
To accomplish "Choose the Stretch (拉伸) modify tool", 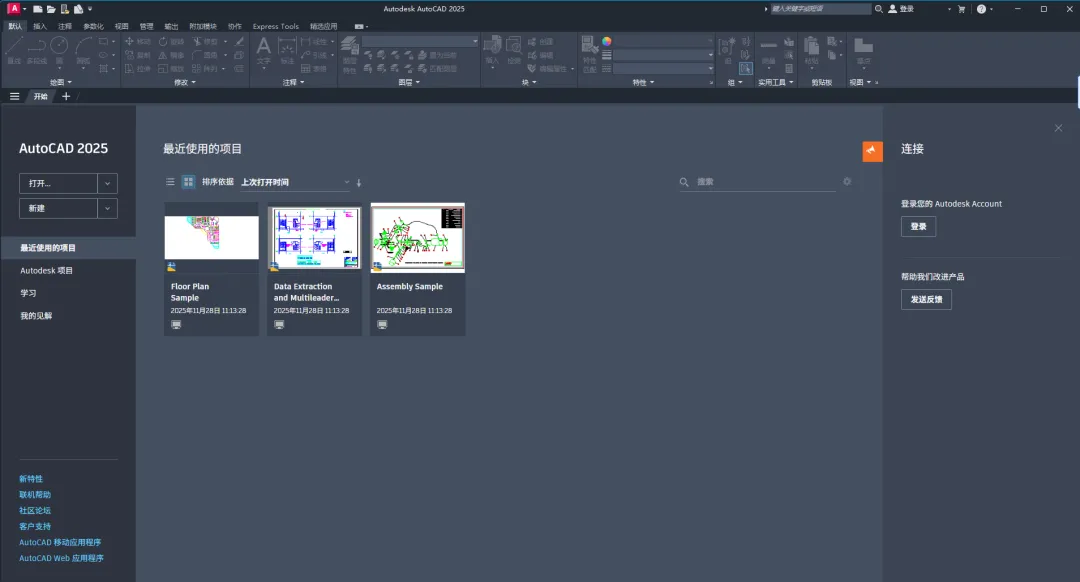I will pyautogui.click(x=137, y=69).
